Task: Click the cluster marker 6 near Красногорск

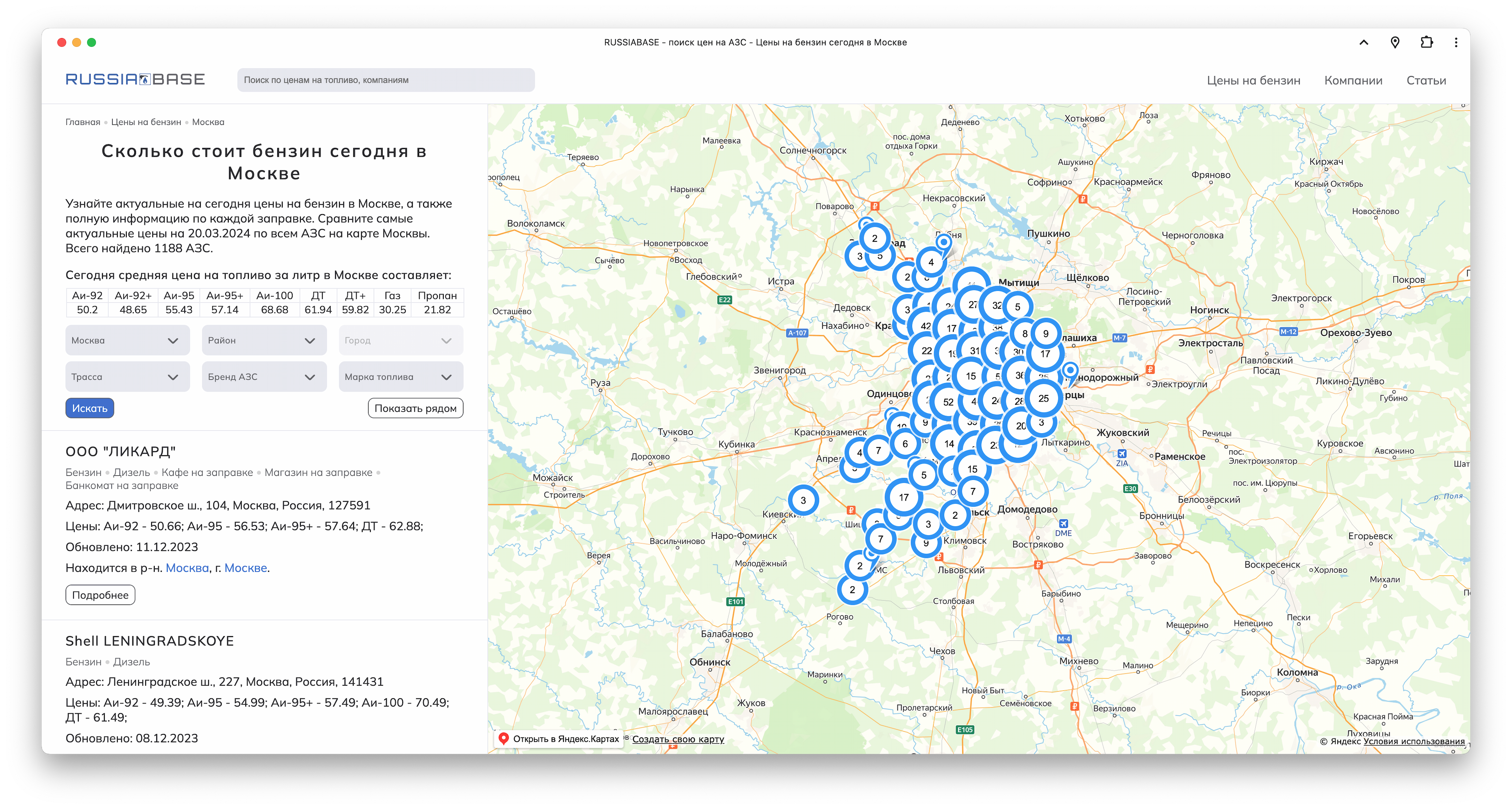Action: point(904,444)
